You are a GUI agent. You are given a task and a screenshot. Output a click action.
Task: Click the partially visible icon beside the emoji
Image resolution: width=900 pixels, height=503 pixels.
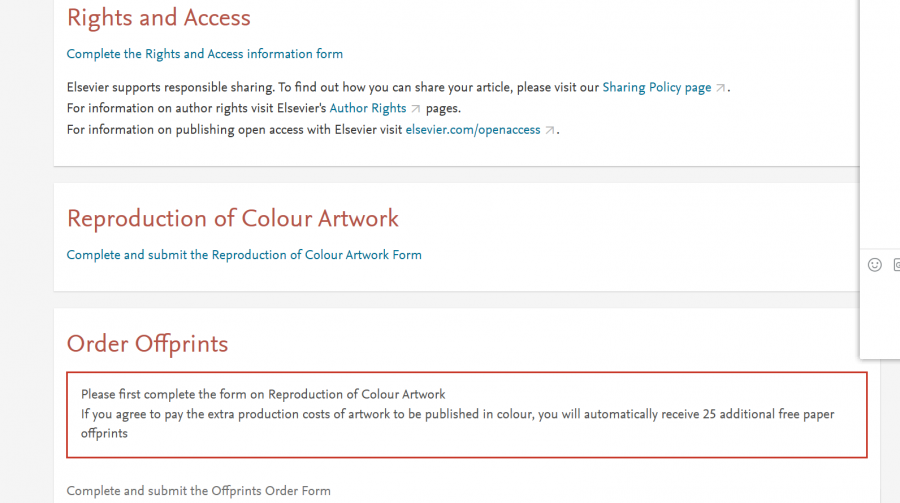point(896,265)
